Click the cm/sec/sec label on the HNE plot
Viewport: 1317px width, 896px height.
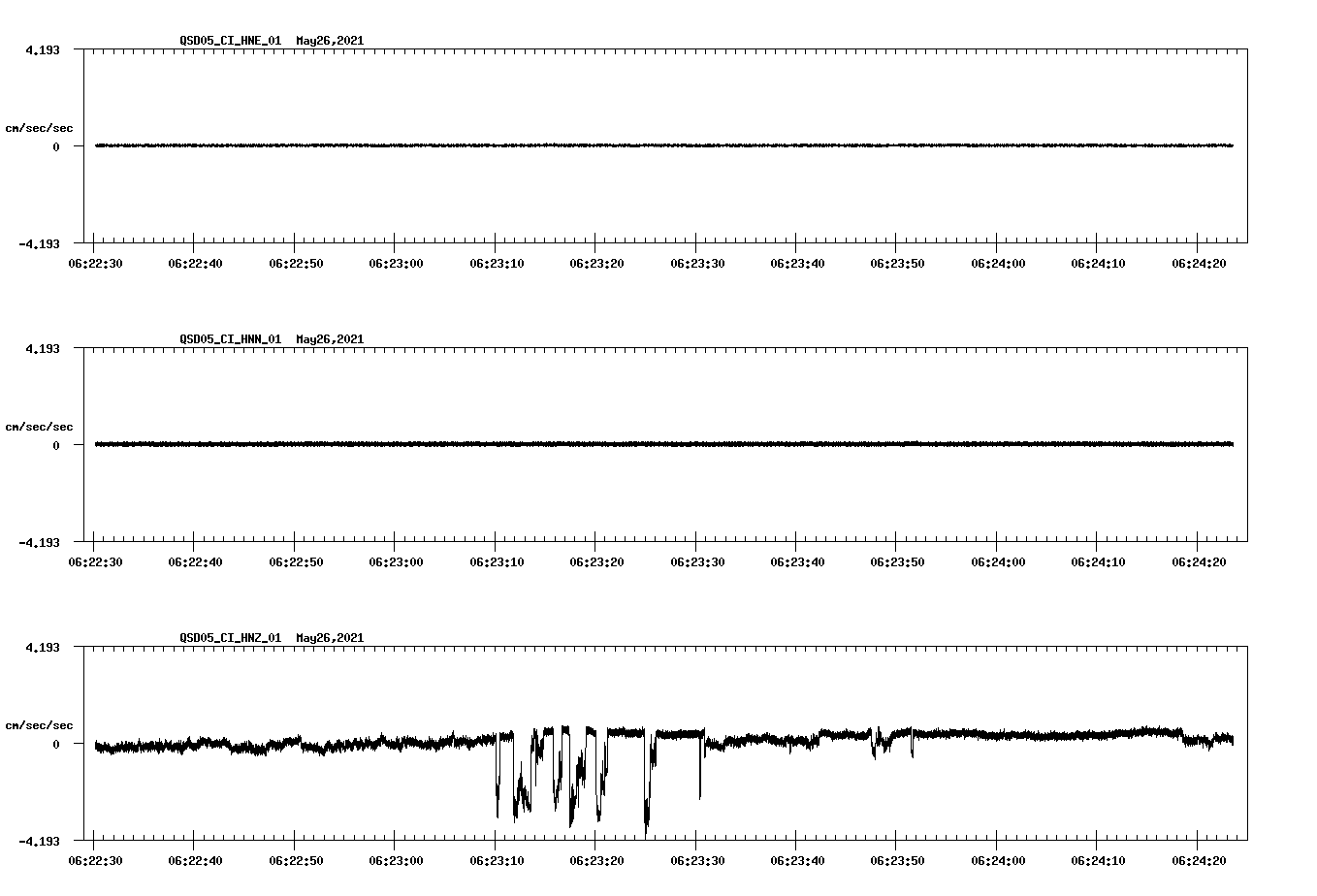pos(40,126)
